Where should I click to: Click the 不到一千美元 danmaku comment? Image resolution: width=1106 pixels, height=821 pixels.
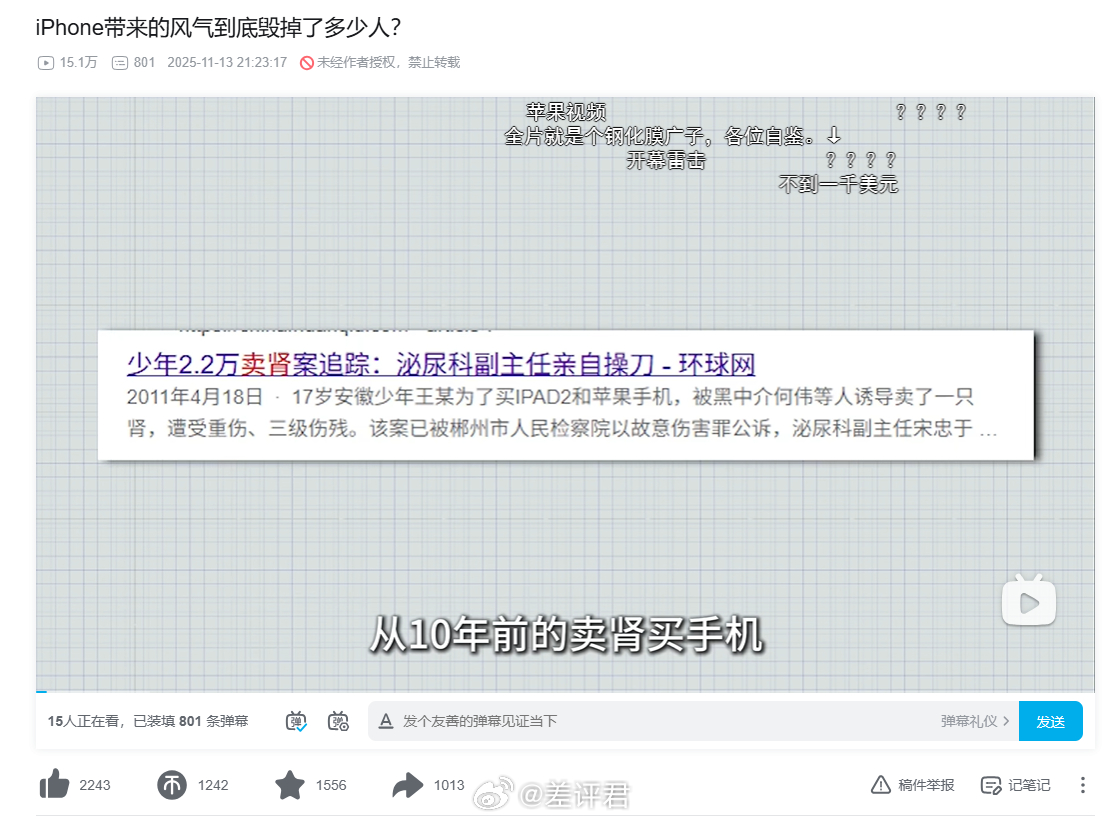838,184
